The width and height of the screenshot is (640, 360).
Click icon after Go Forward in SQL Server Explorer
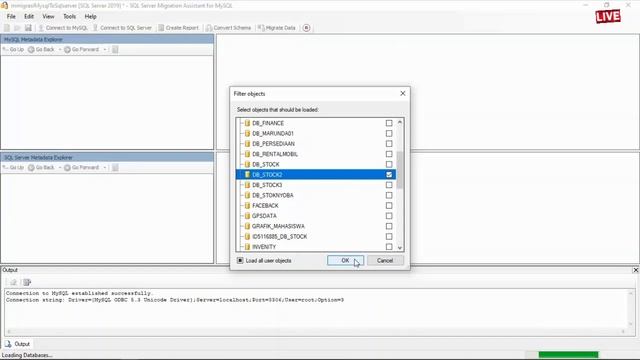116,168
